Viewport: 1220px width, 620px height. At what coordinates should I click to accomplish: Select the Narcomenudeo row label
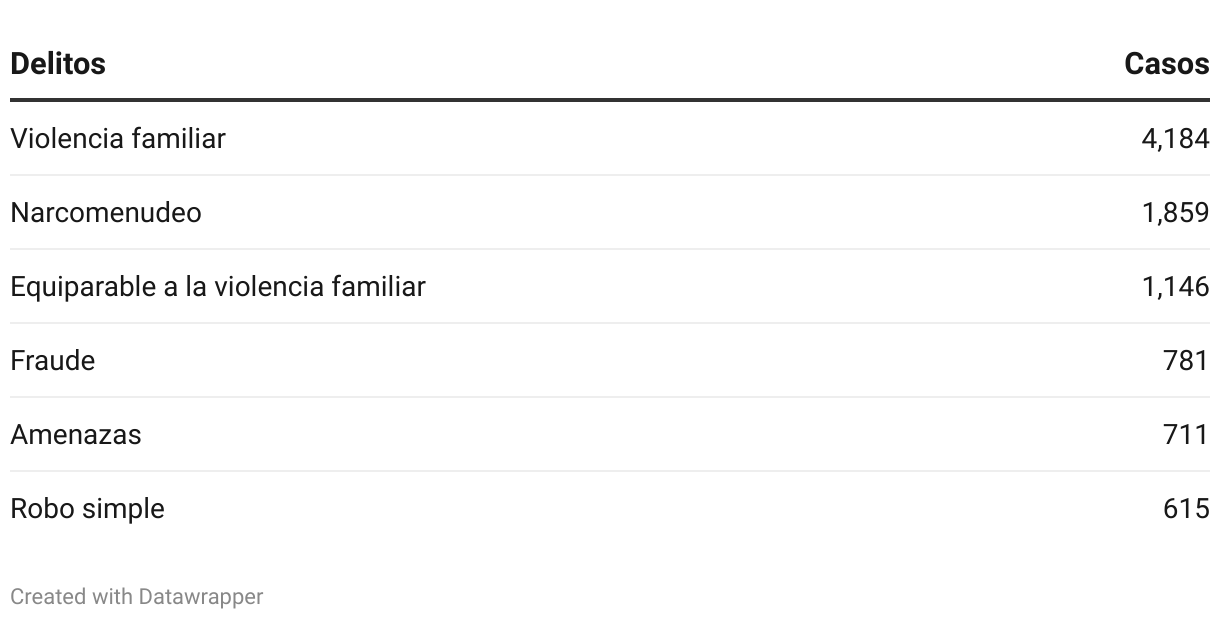pos(106,212)
